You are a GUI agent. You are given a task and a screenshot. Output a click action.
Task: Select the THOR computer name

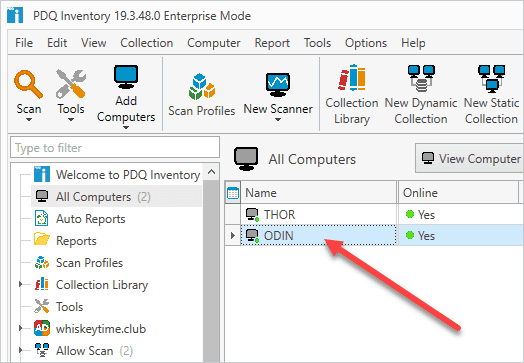279,215
